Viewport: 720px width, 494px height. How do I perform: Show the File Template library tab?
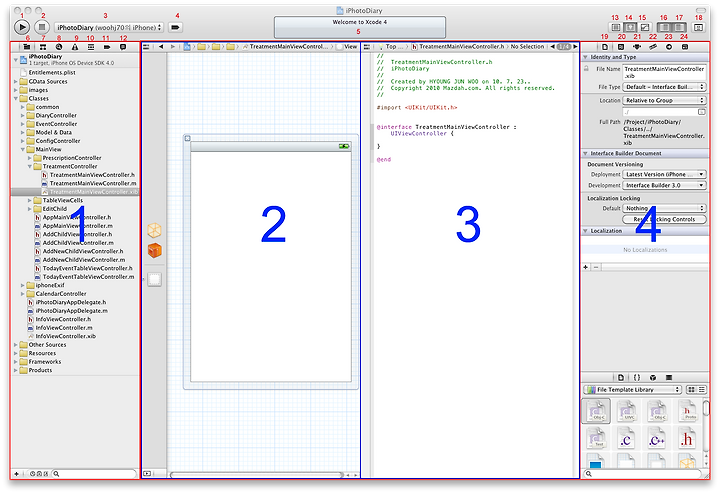tap(621, 377)
